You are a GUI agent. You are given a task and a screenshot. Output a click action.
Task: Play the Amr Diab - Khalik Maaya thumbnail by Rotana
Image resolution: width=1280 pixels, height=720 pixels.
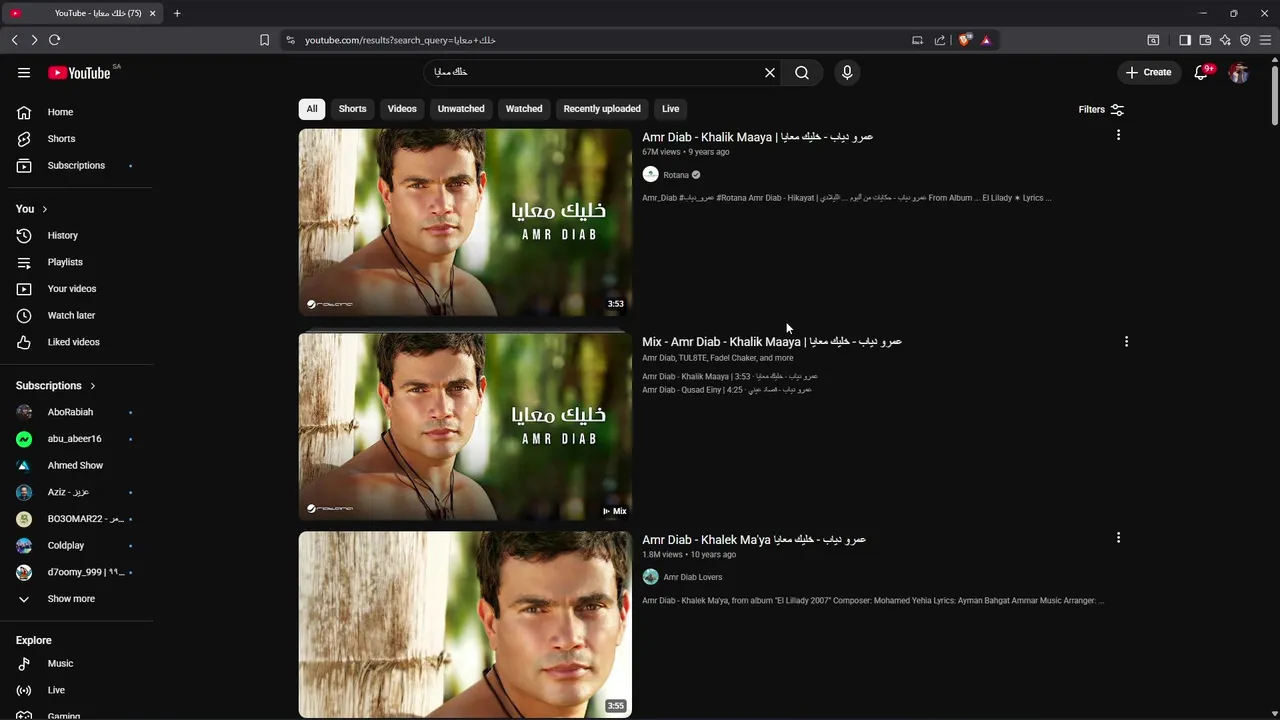click(x=465, y=222)
